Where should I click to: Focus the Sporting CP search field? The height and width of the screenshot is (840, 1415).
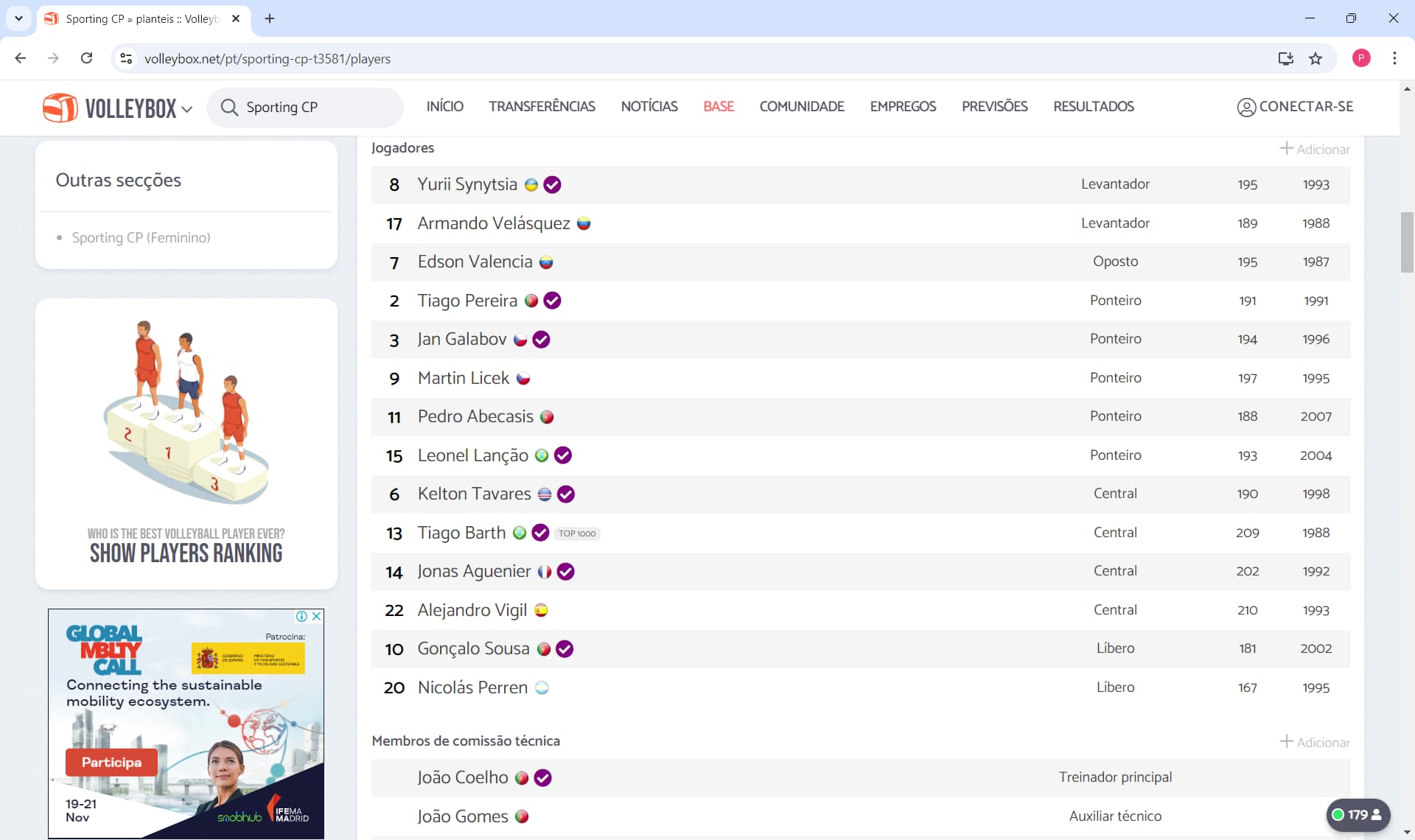click(x=305, y=108)
